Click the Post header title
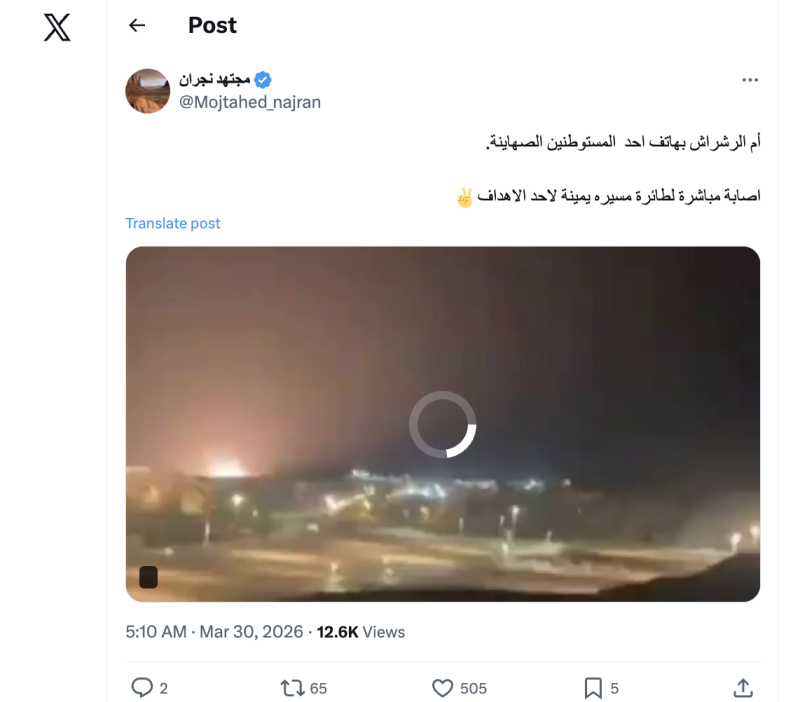This screenshot has width=800, height=702. pyautogui.click(x=212, y=26)
